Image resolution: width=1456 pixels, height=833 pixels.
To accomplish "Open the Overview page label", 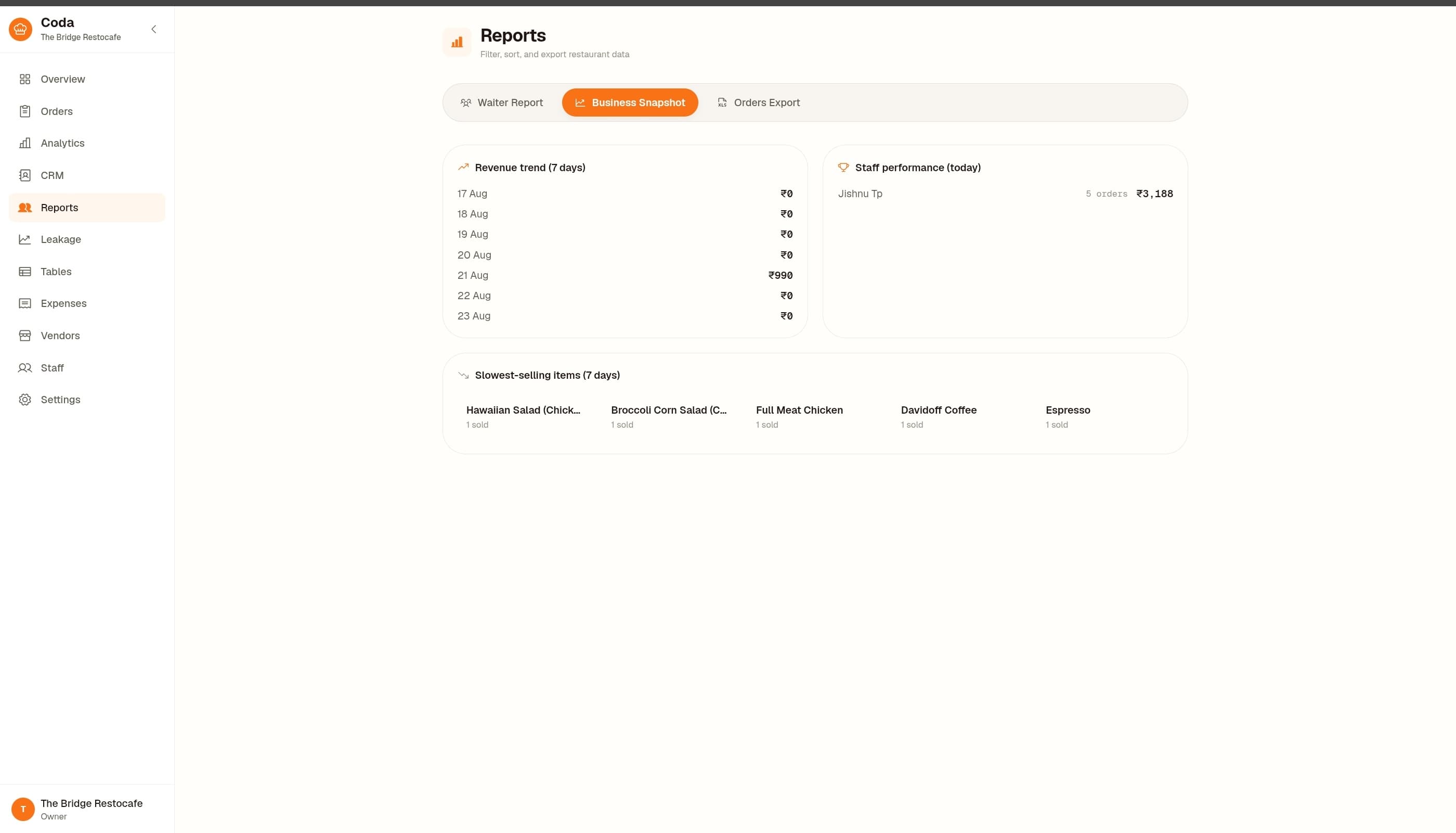I will (x=63, y=79).
